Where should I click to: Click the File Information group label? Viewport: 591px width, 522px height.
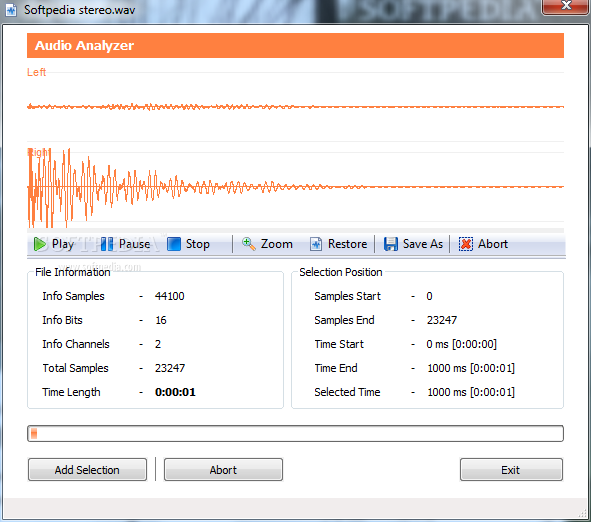73,272
